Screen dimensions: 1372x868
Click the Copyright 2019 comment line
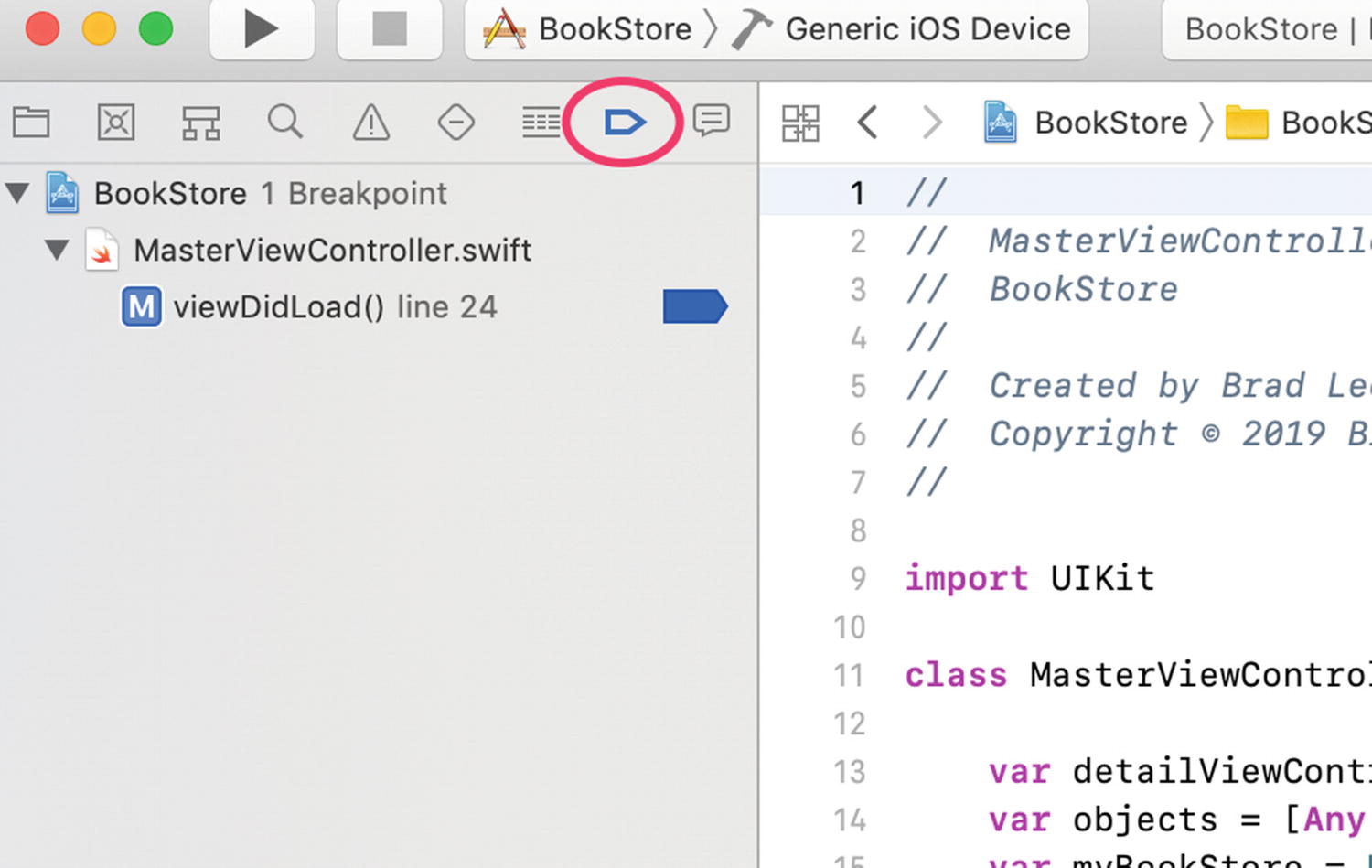pyautogui.click(x=1139, y=434)
